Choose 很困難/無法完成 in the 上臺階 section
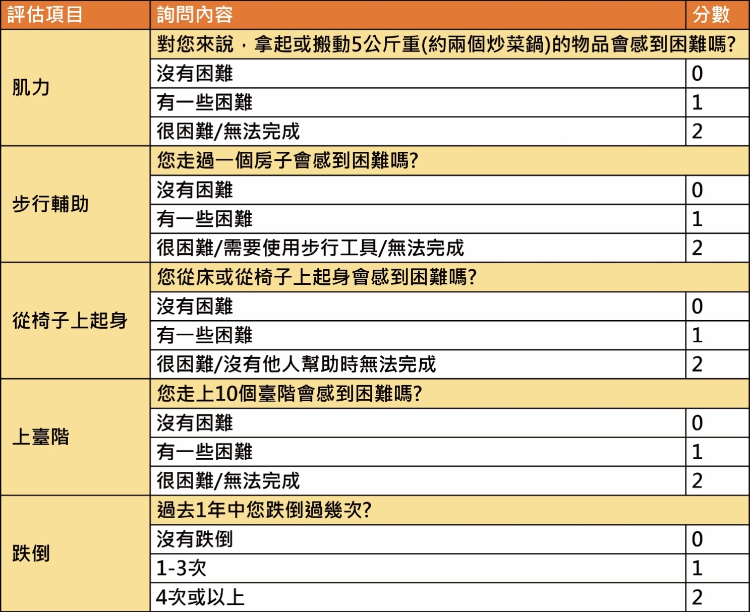Image resolution: width=750 pixels, height=612 pixels. (x=418, y=481)
